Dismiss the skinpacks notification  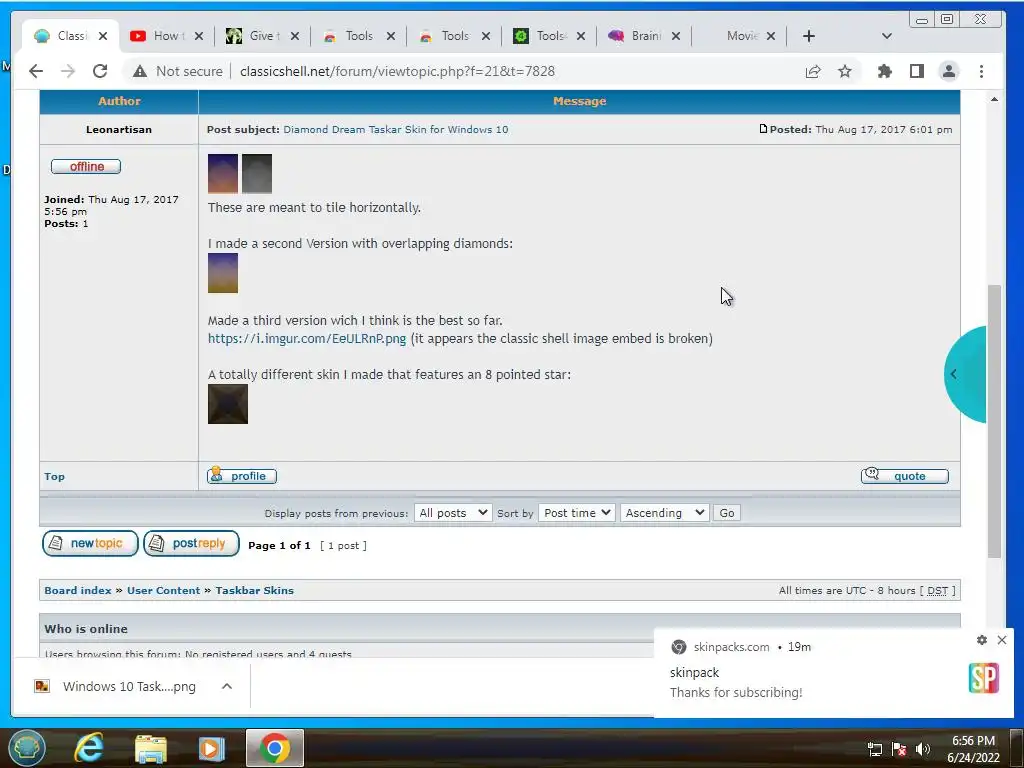(x=1002, y=640)
